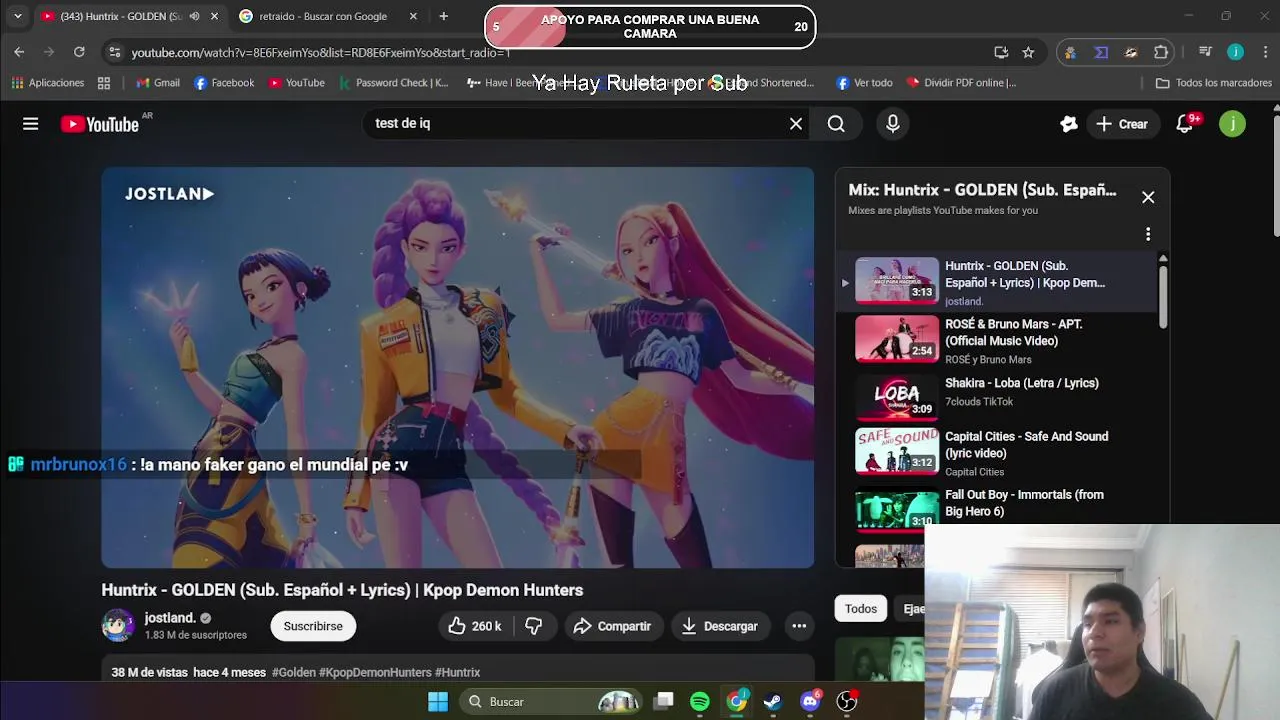Click the Crear button
This screenshot has height=720, width=1280.
(1122, 124)
